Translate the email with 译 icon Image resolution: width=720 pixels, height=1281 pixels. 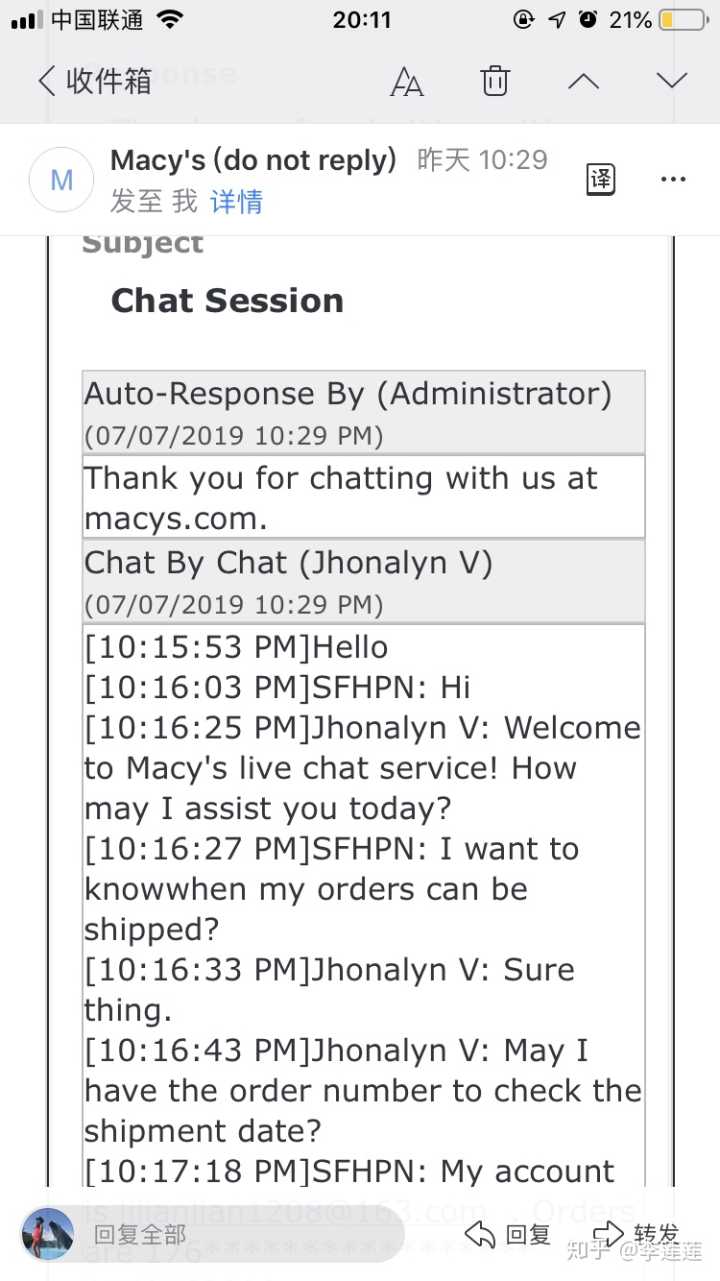pos(600,180)
